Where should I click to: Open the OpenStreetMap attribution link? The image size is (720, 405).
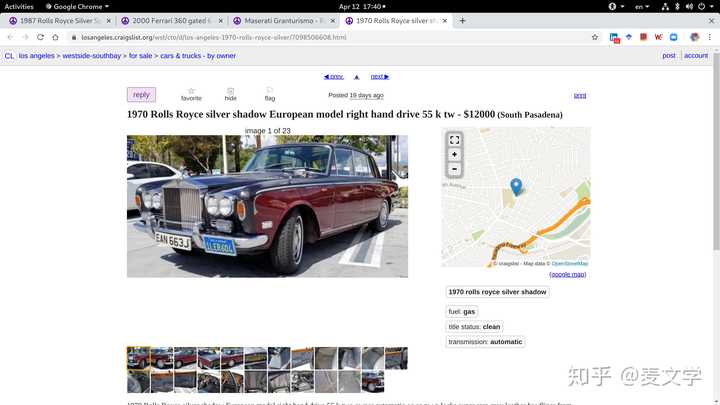569,264
